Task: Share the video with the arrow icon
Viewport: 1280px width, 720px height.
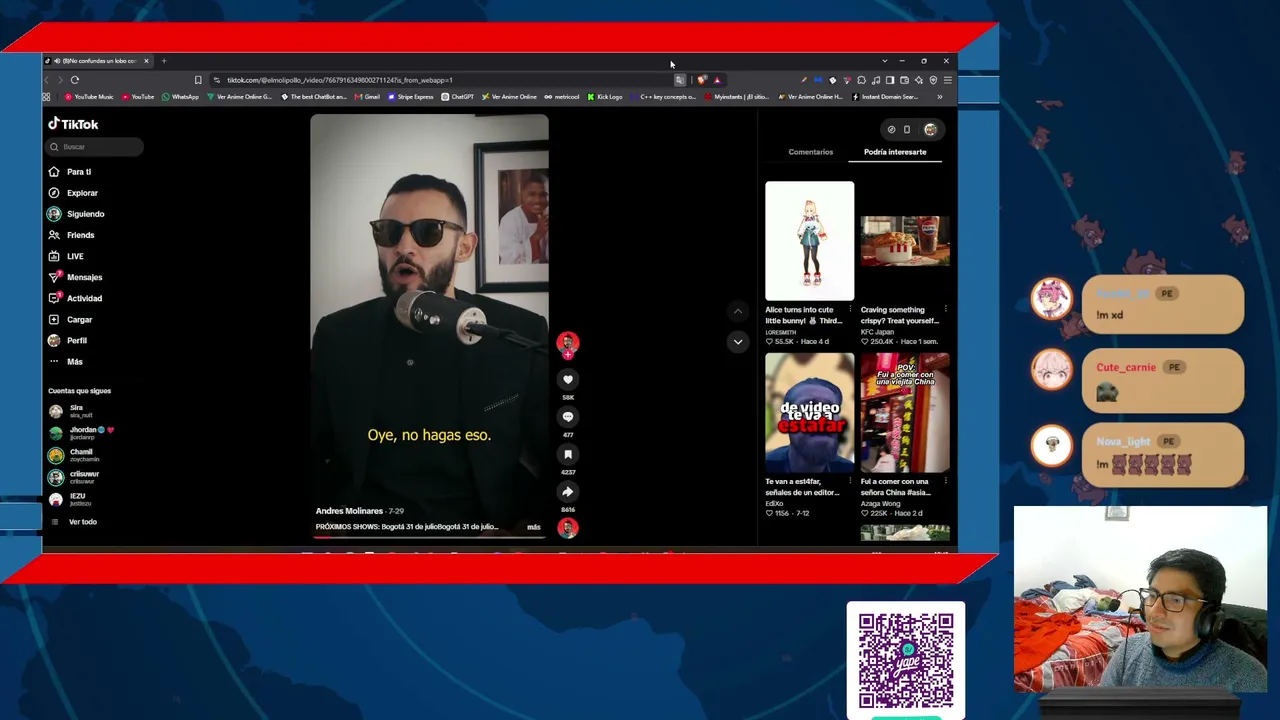Action: [568, 492]
